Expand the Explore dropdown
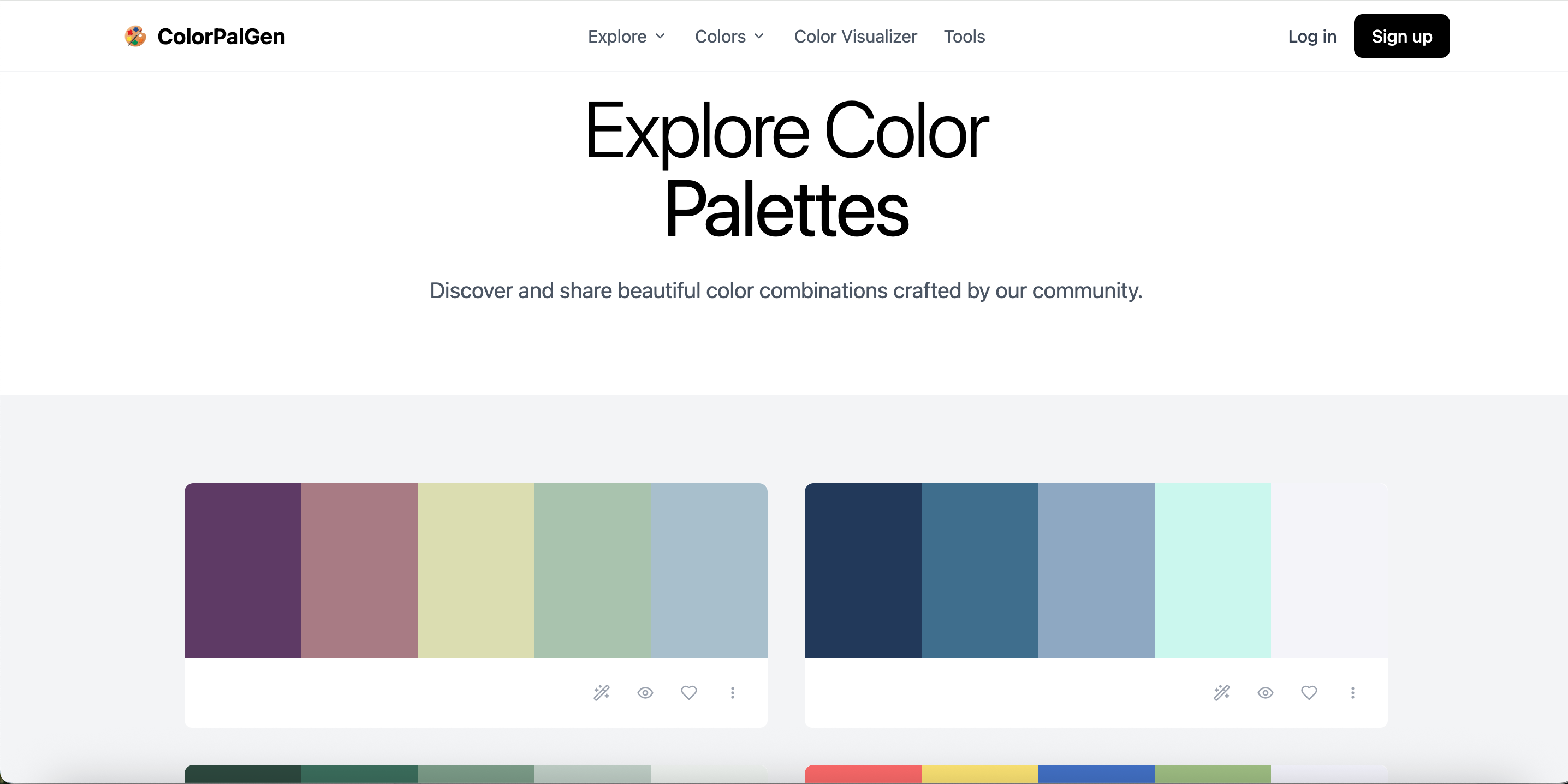Screen dimensions: 1568x784 click(x=626, y=37)
